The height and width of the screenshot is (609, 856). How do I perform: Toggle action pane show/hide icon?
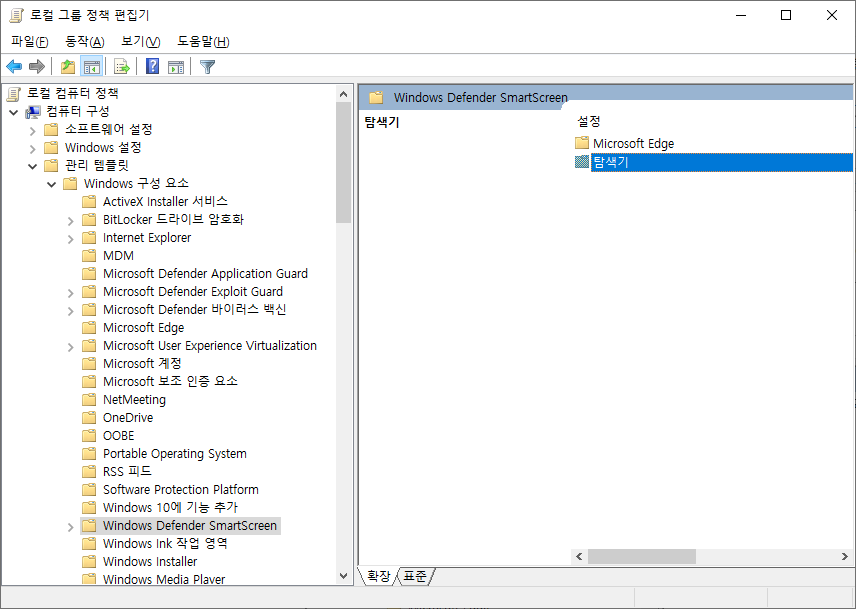176,67
